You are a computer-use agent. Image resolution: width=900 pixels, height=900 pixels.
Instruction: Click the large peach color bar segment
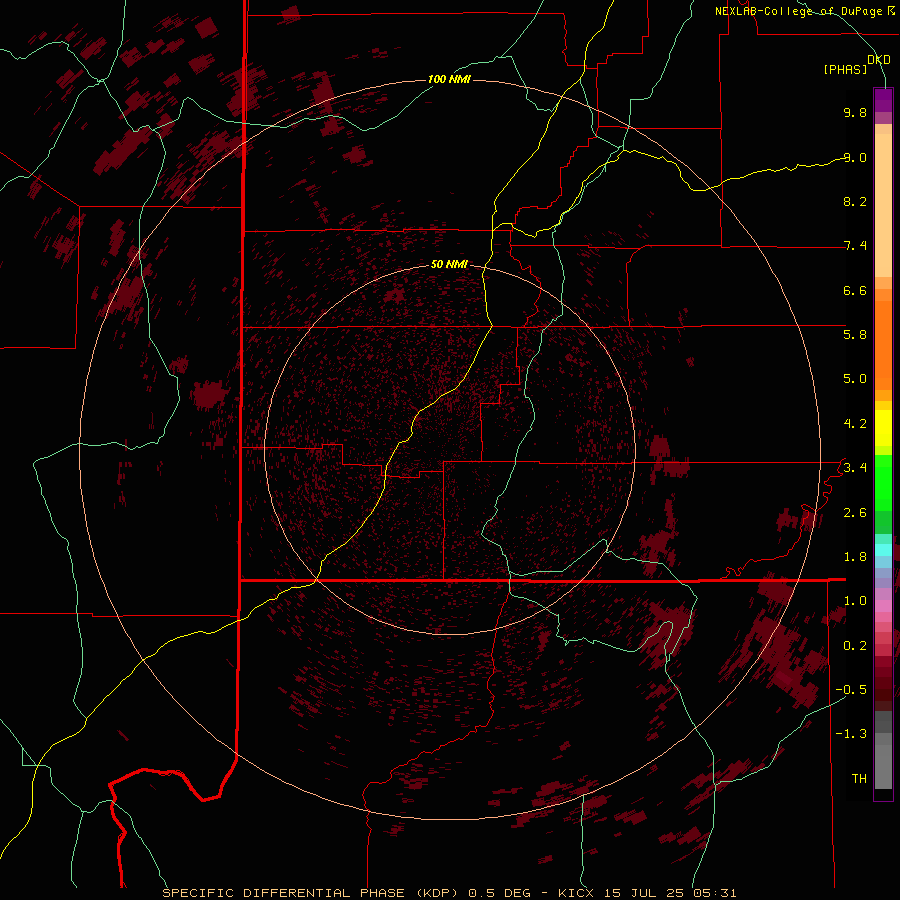883,205
